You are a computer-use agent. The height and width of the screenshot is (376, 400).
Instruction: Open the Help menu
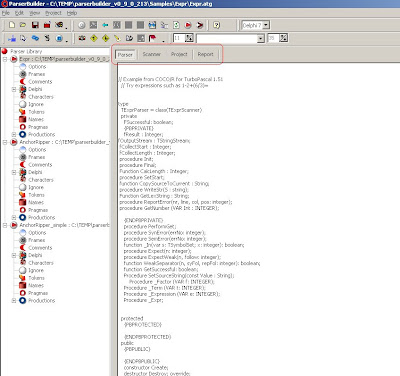[72, 13]
